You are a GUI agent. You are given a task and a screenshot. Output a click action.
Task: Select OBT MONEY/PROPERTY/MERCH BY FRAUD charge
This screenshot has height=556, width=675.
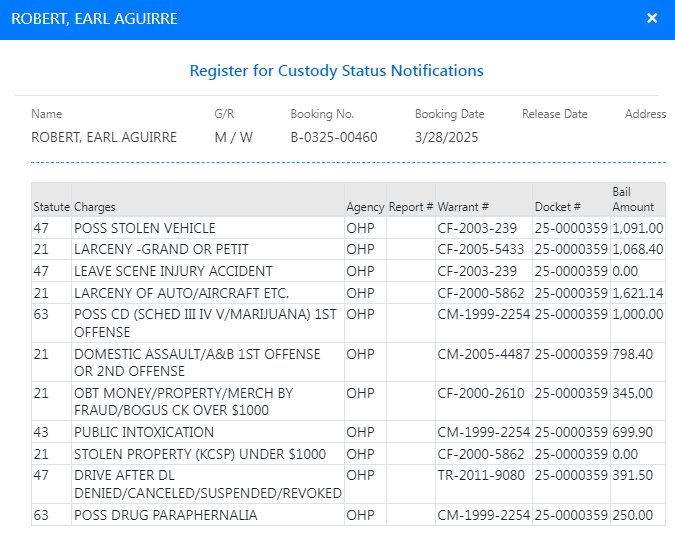(x=183, y=402)
